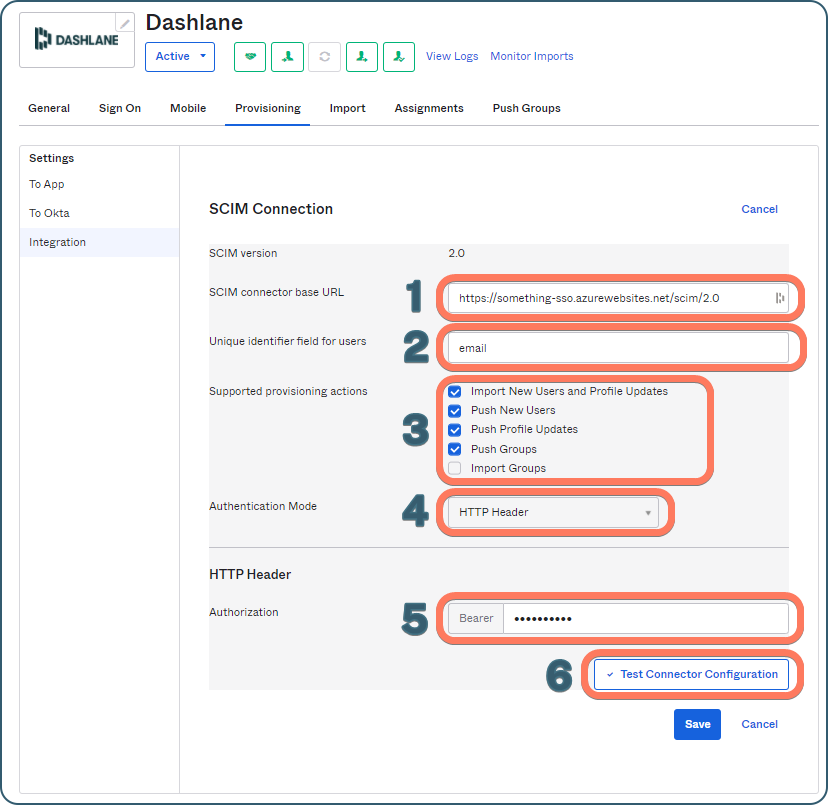Uncheck the Push Groups checkbox
The image size is (828, 805).
pos(455,449)
